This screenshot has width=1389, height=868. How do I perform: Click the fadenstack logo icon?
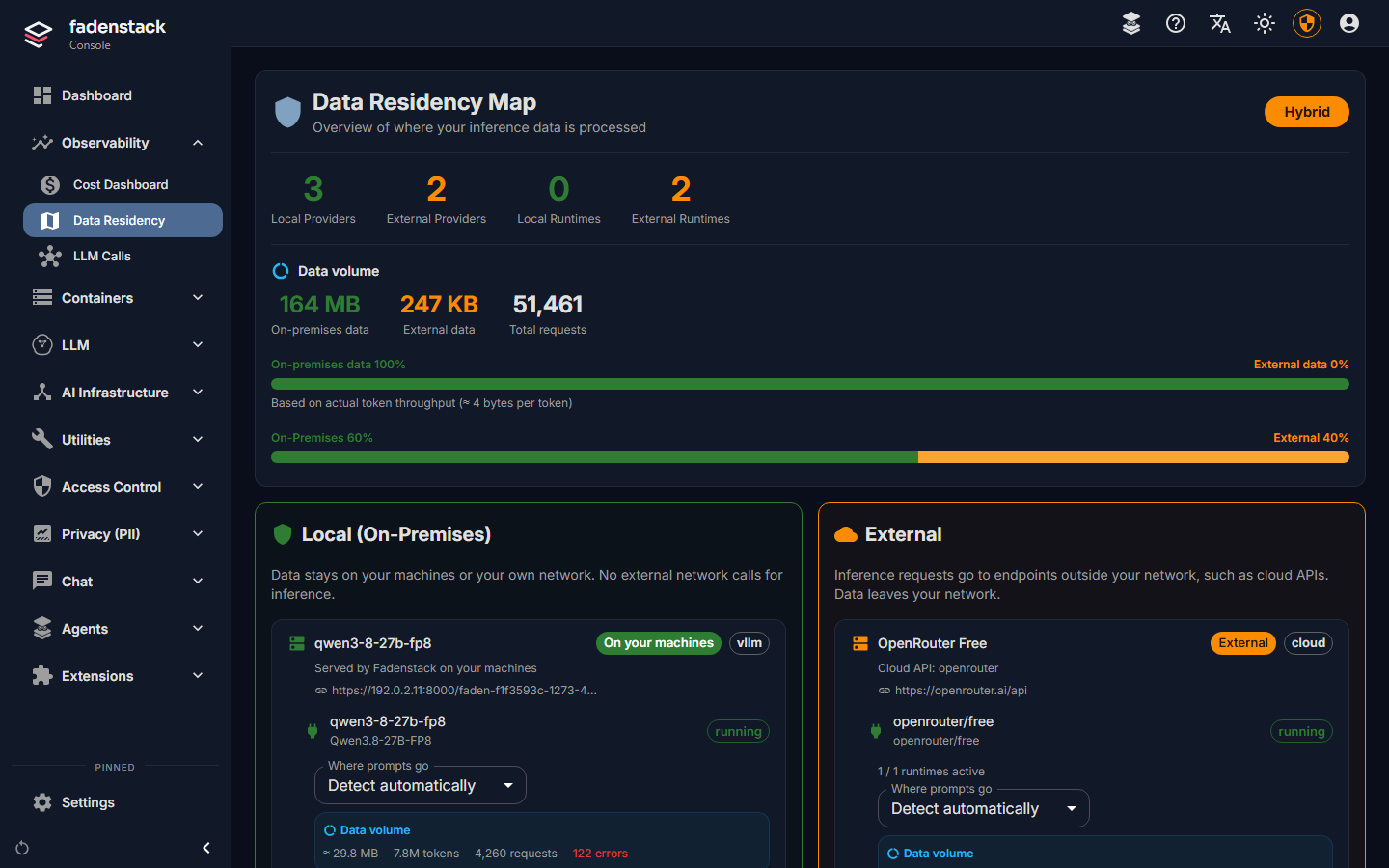[38, 35]
